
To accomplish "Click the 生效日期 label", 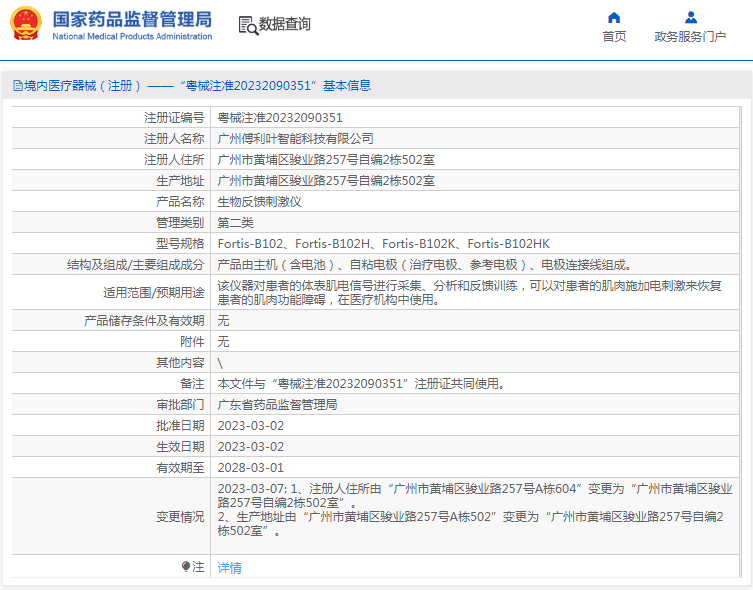I will (x=180, y=447).
